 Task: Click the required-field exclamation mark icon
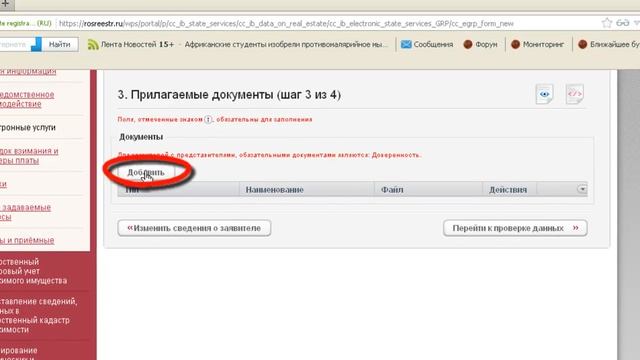coord(208,120)
